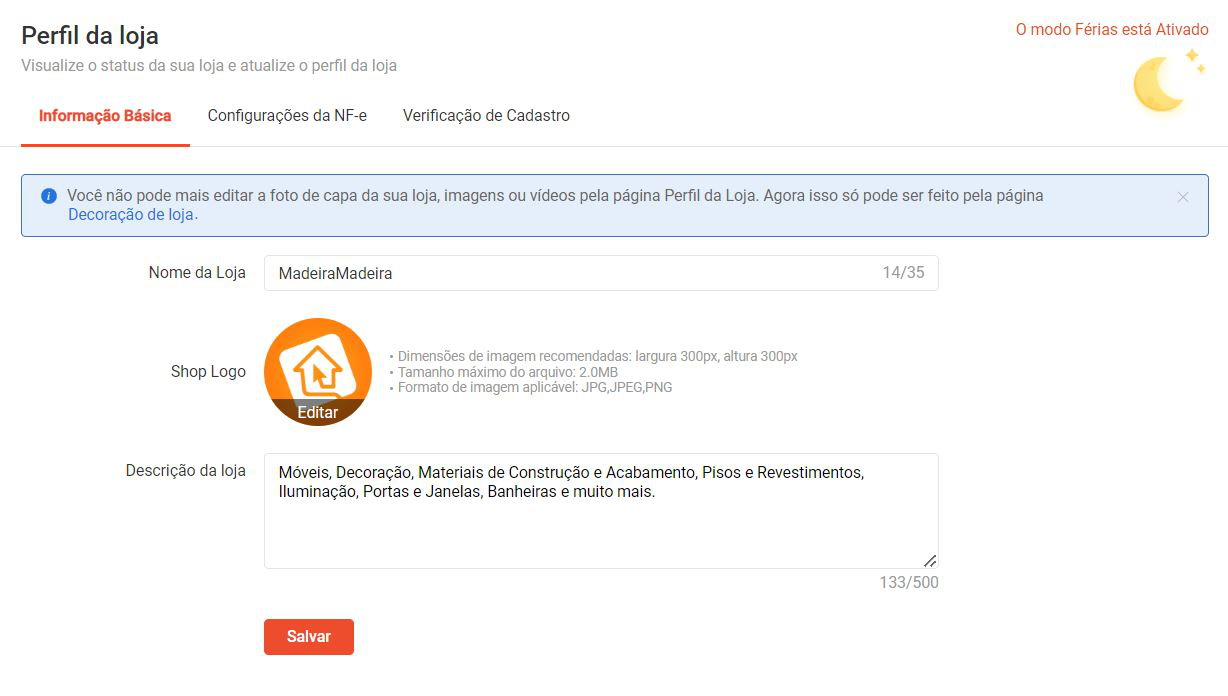Click the O modo Férias está Ativado text
Screen dimensions: 1228x696
1112,30
